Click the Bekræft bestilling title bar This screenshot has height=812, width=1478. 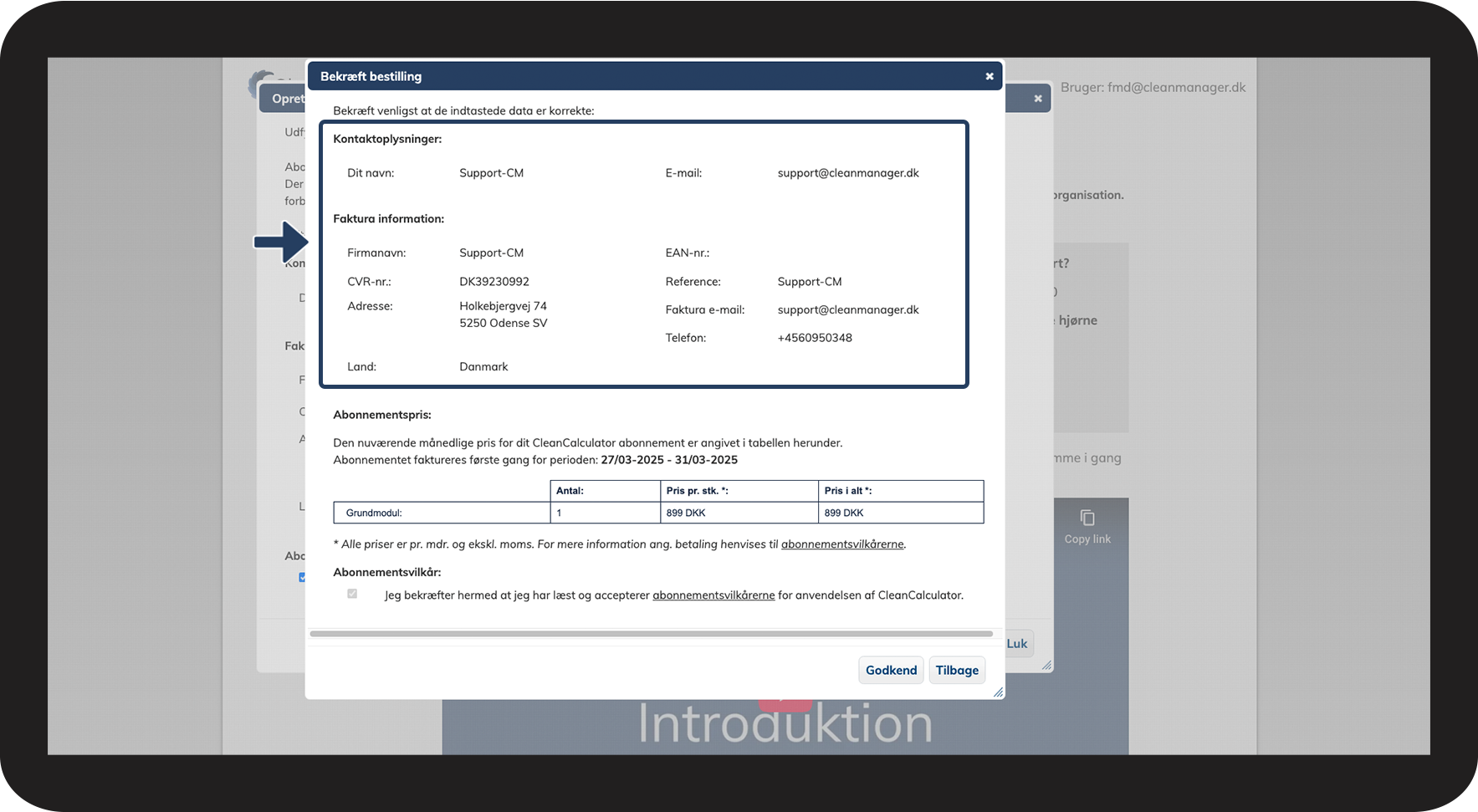click(x=652, y=76)
